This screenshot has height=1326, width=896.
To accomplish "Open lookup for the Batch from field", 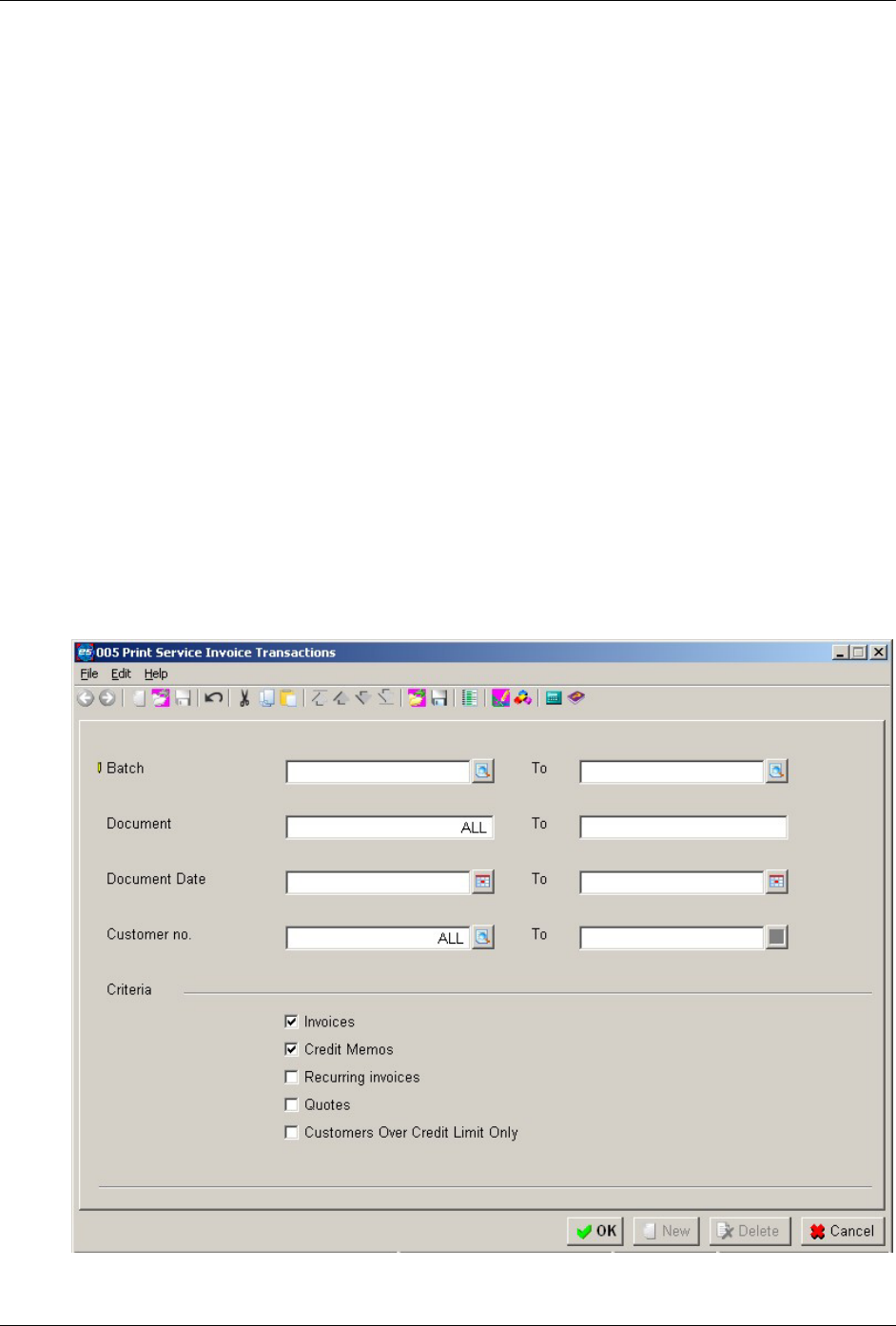I will 483,771.
